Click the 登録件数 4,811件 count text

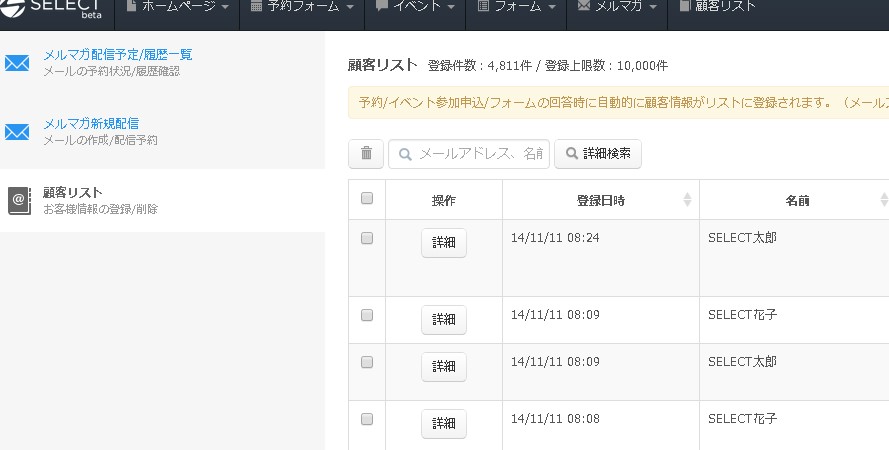480,66
